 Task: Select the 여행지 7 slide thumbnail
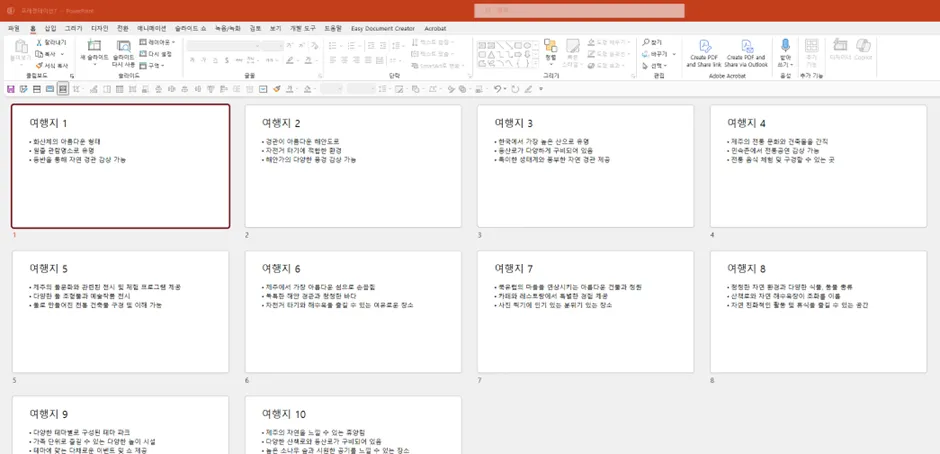pyautogui.click(x=585, y=312)
